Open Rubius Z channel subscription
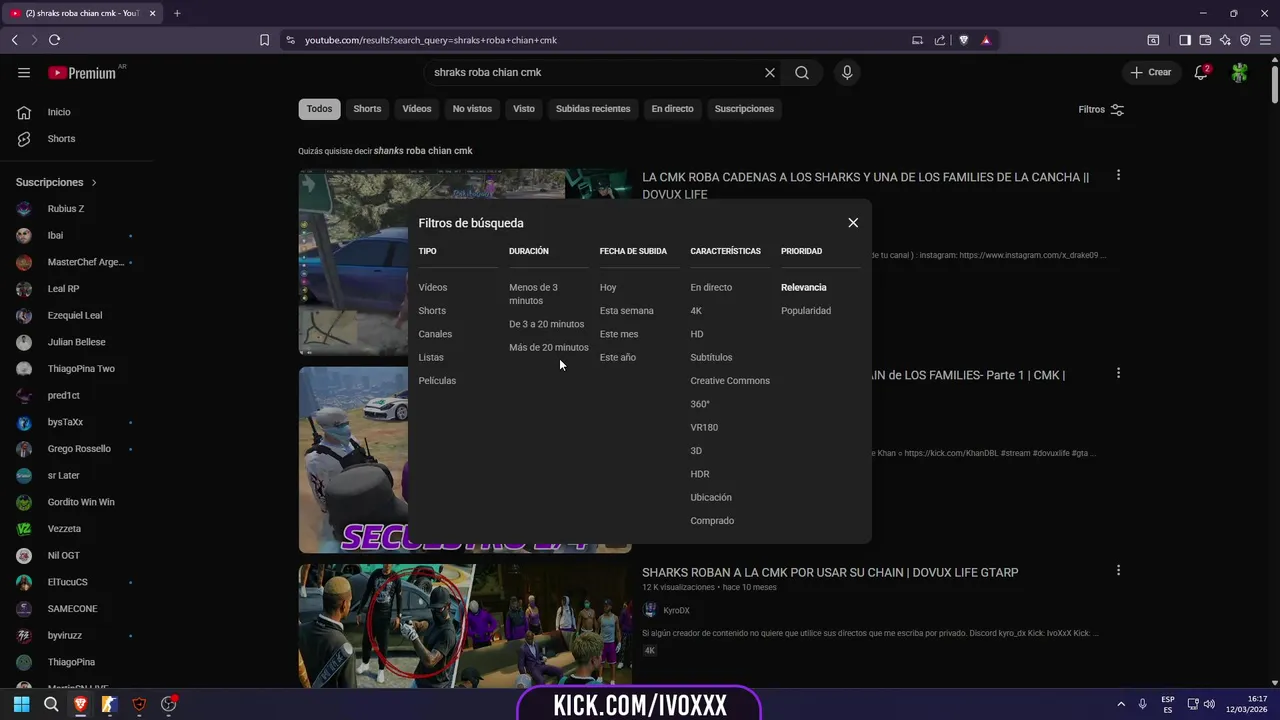This screenshot has height=720, width=1280. (x=66, y=209)
